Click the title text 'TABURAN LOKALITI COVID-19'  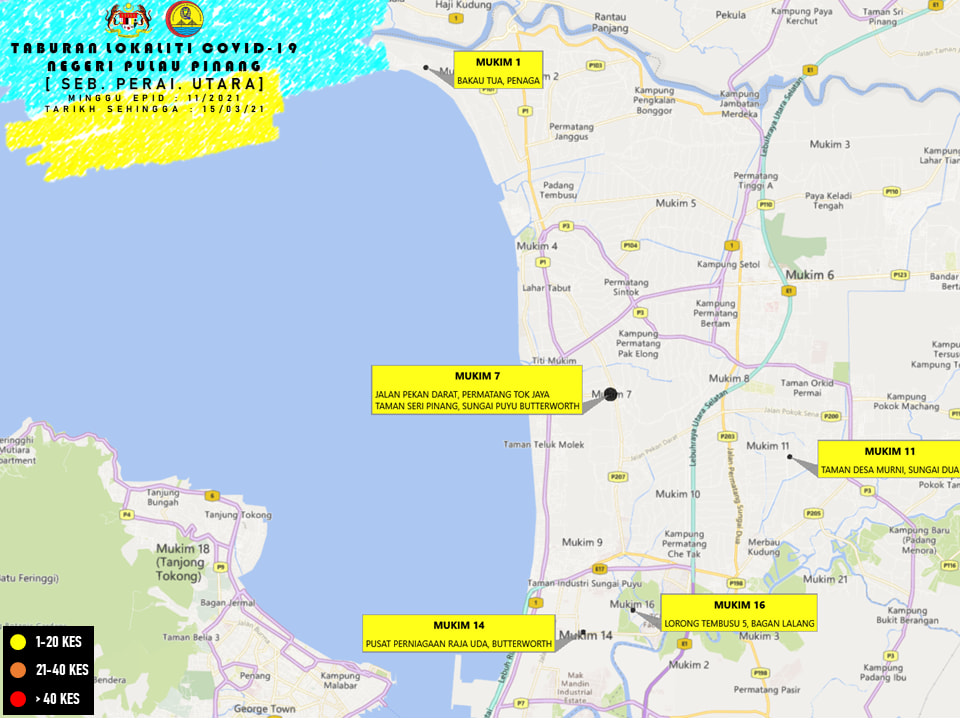154,48
